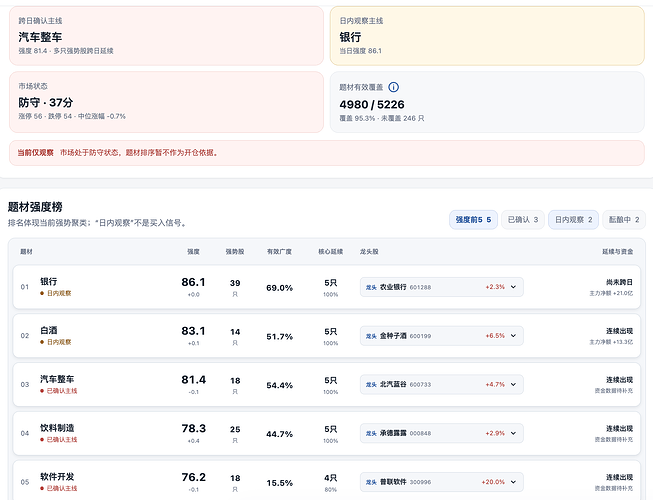Click the 4980 / 5226 coverage value
Screen dimensions: 653x500
click(x=372, y=104)
